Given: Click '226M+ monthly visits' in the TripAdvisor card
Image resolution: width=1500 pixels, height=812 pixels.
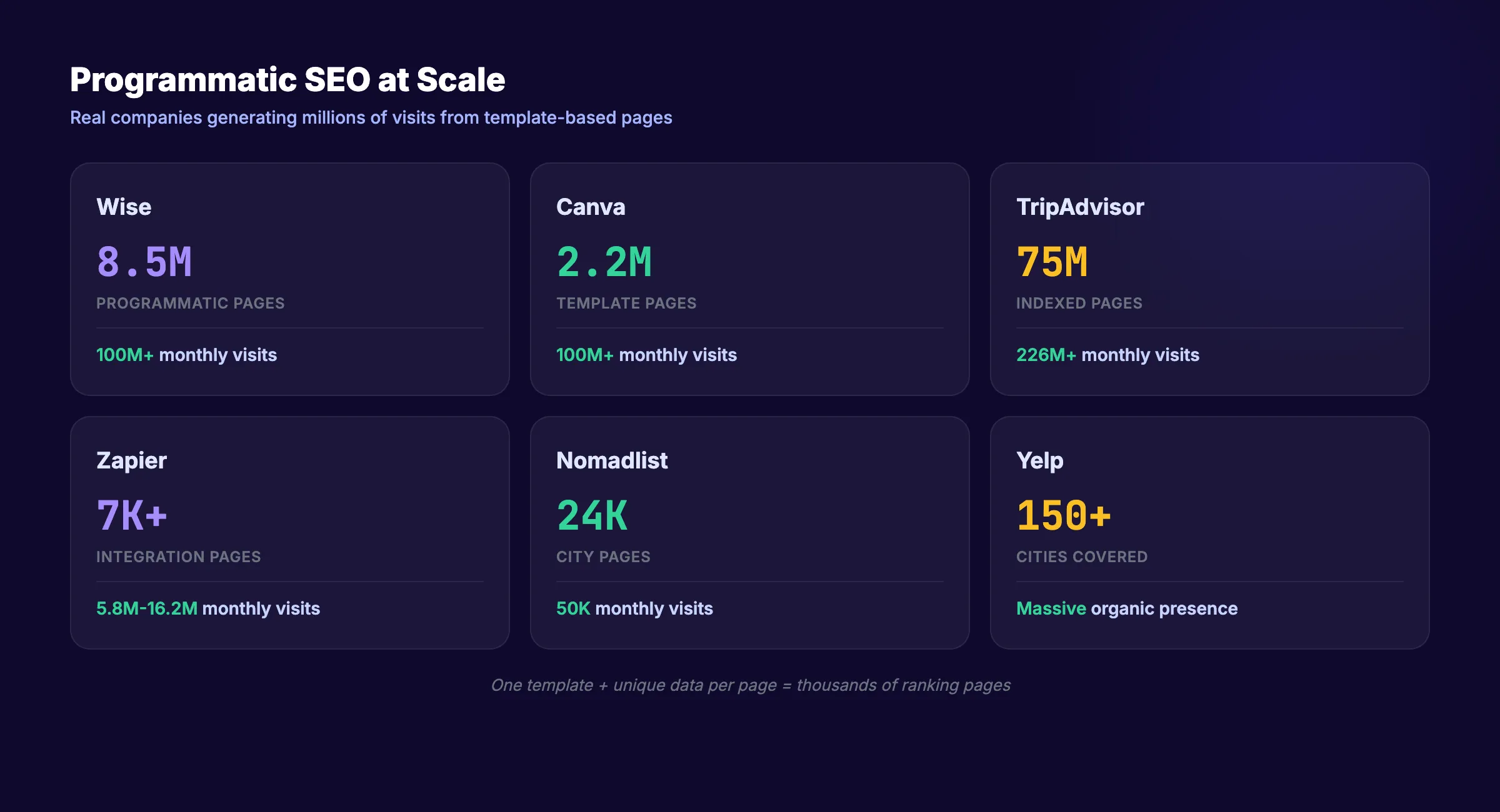Looking at the screenshot, I should [x=1107, y=355].
